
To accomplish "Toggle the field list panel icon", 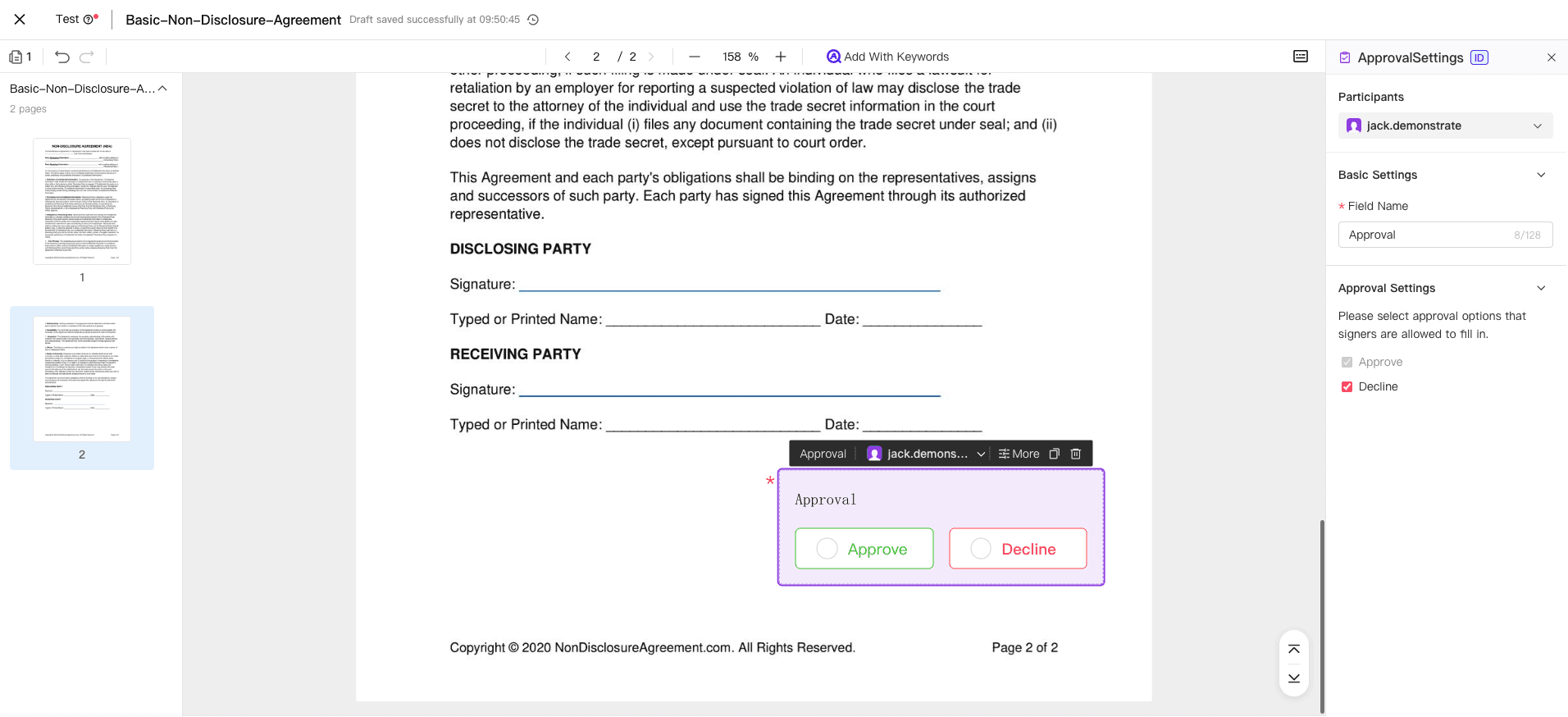I will [1301, 57].
